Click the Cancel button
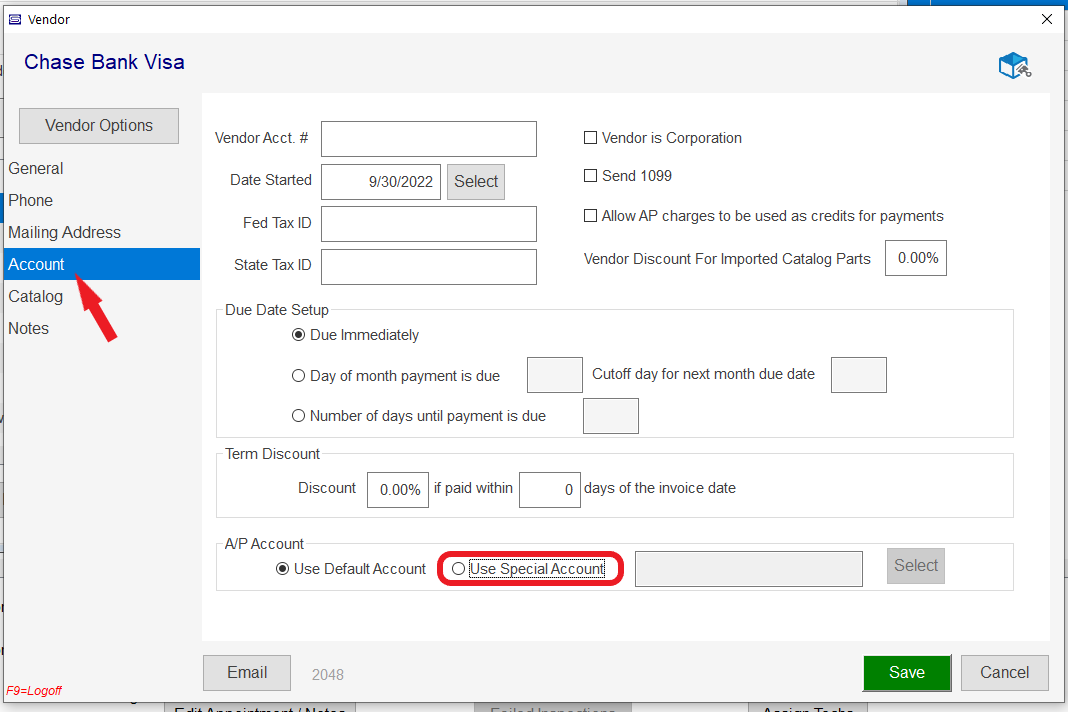The height and width of the screenshot is (712, 1068). [x=1004, y=673]
